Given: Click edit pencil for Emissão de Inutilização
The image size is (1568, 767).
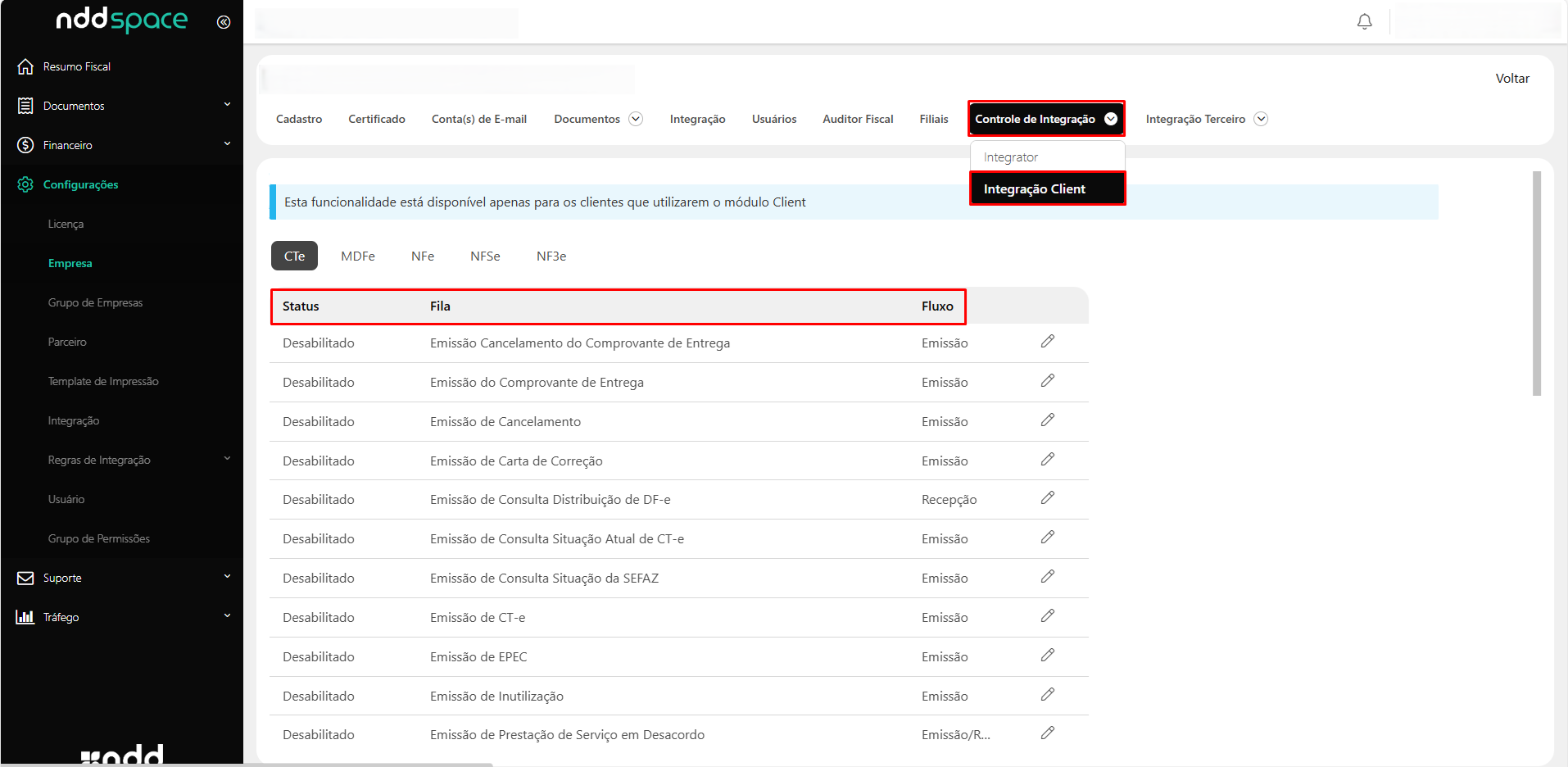Looking at the screenshot, I should click(x=1047, y=695).
